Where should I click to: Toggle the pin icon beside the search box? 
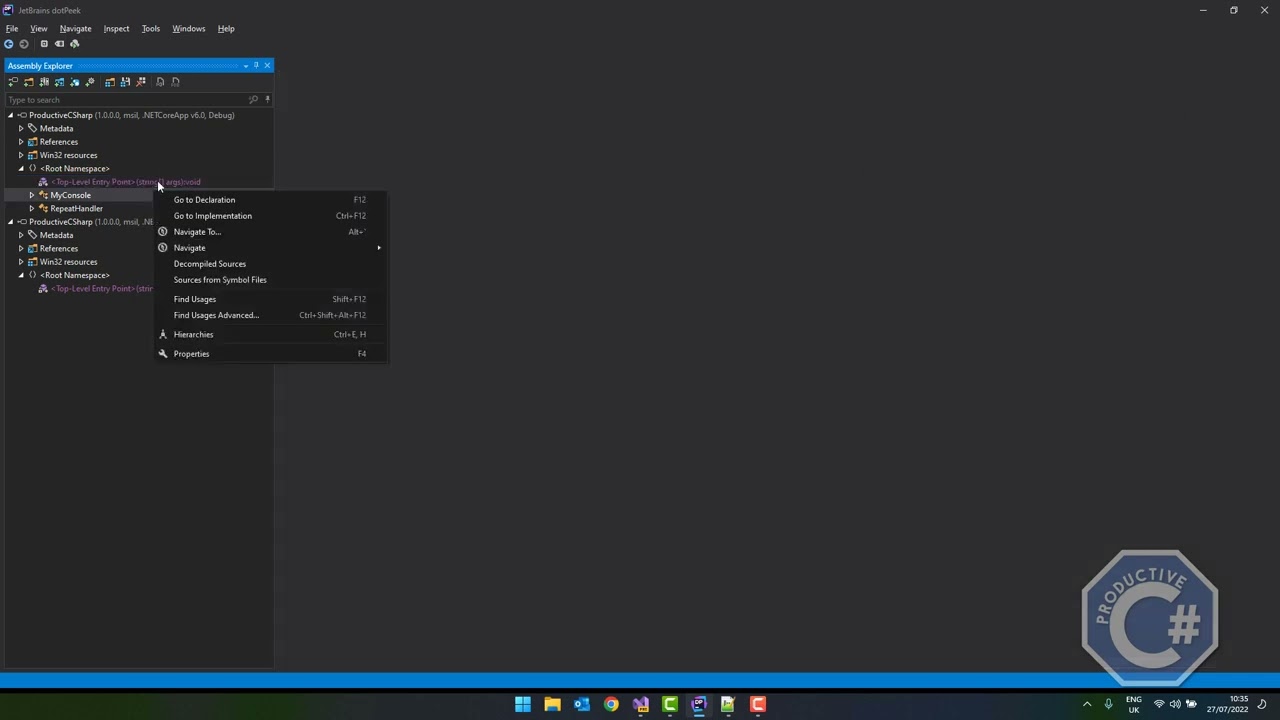pyautogui.click(x=267, y=99)
